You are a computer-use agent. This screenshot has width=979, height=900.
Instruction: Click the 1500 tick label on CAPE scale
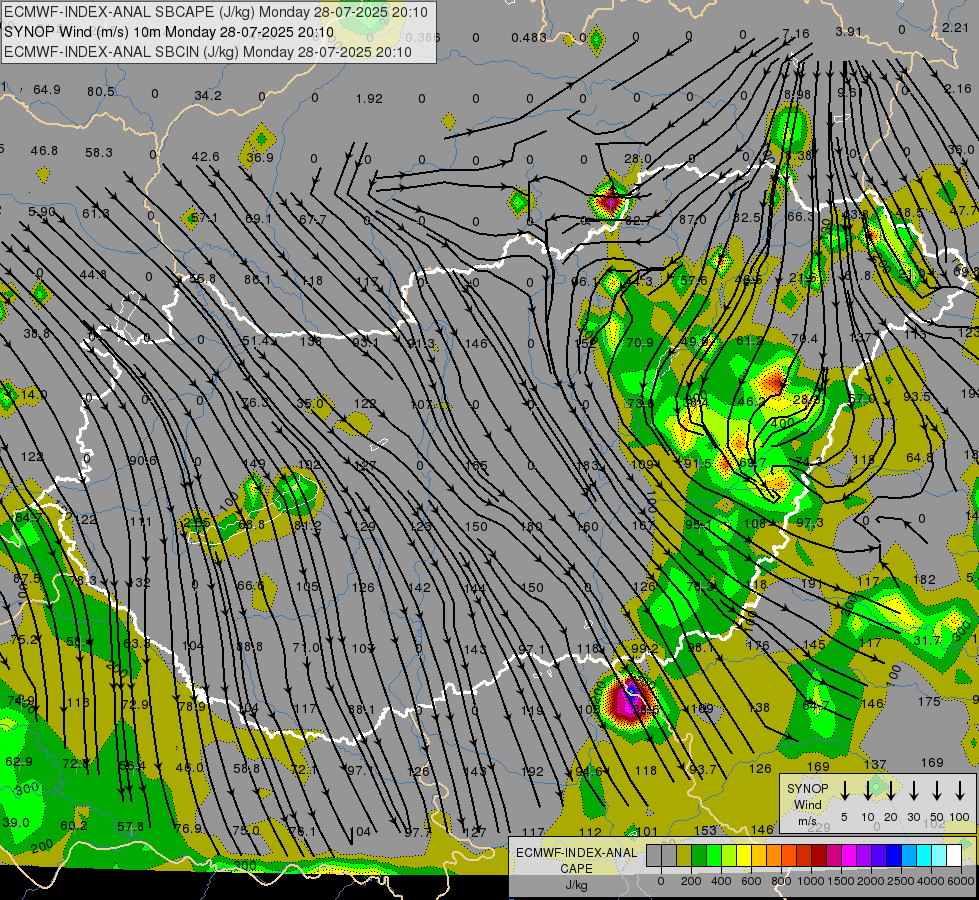point(840,881)
